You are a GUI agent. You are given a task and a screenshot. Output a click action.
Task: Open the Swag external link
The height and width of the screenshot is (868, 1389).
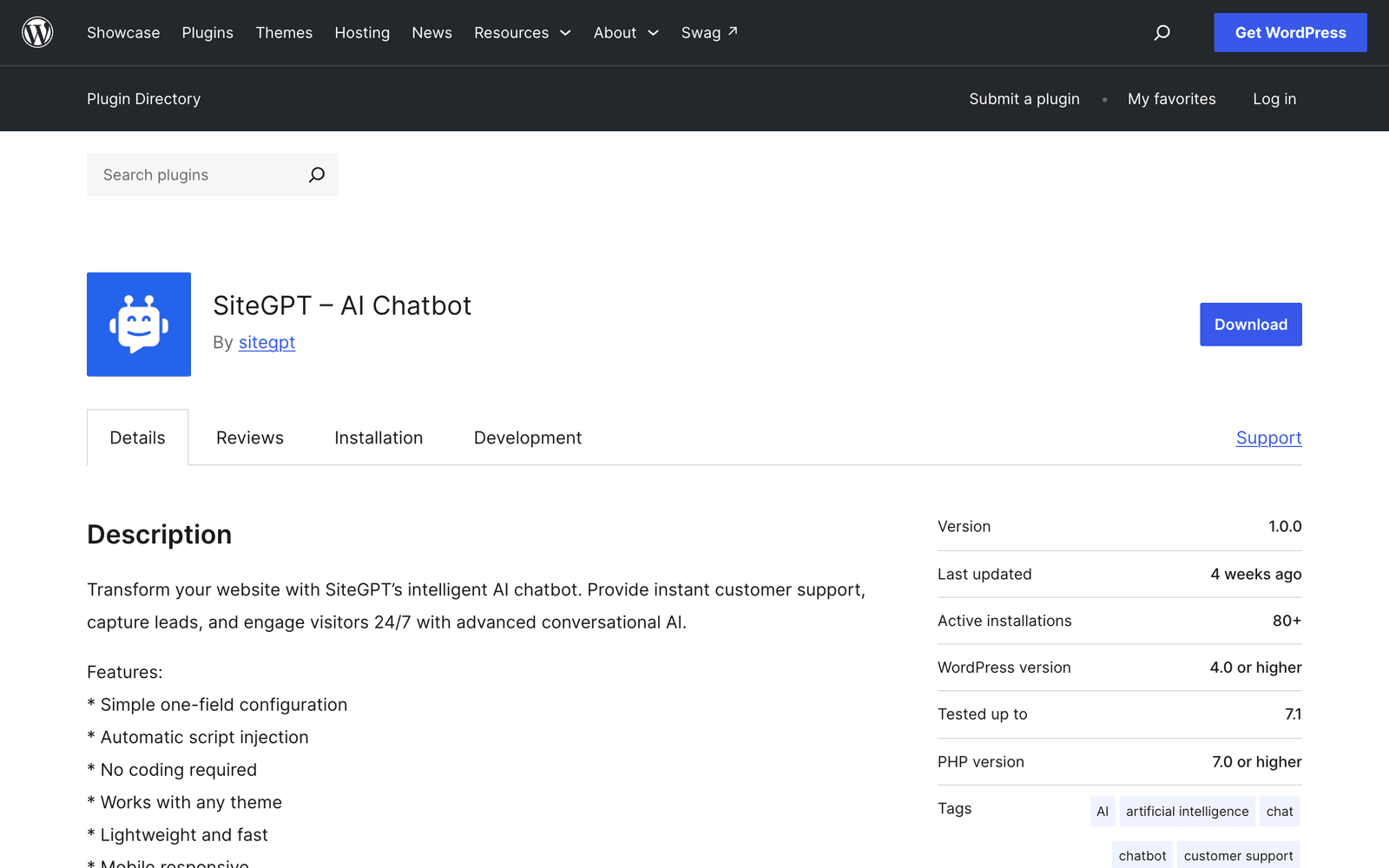pyautogui.click(x=709, y=32)
